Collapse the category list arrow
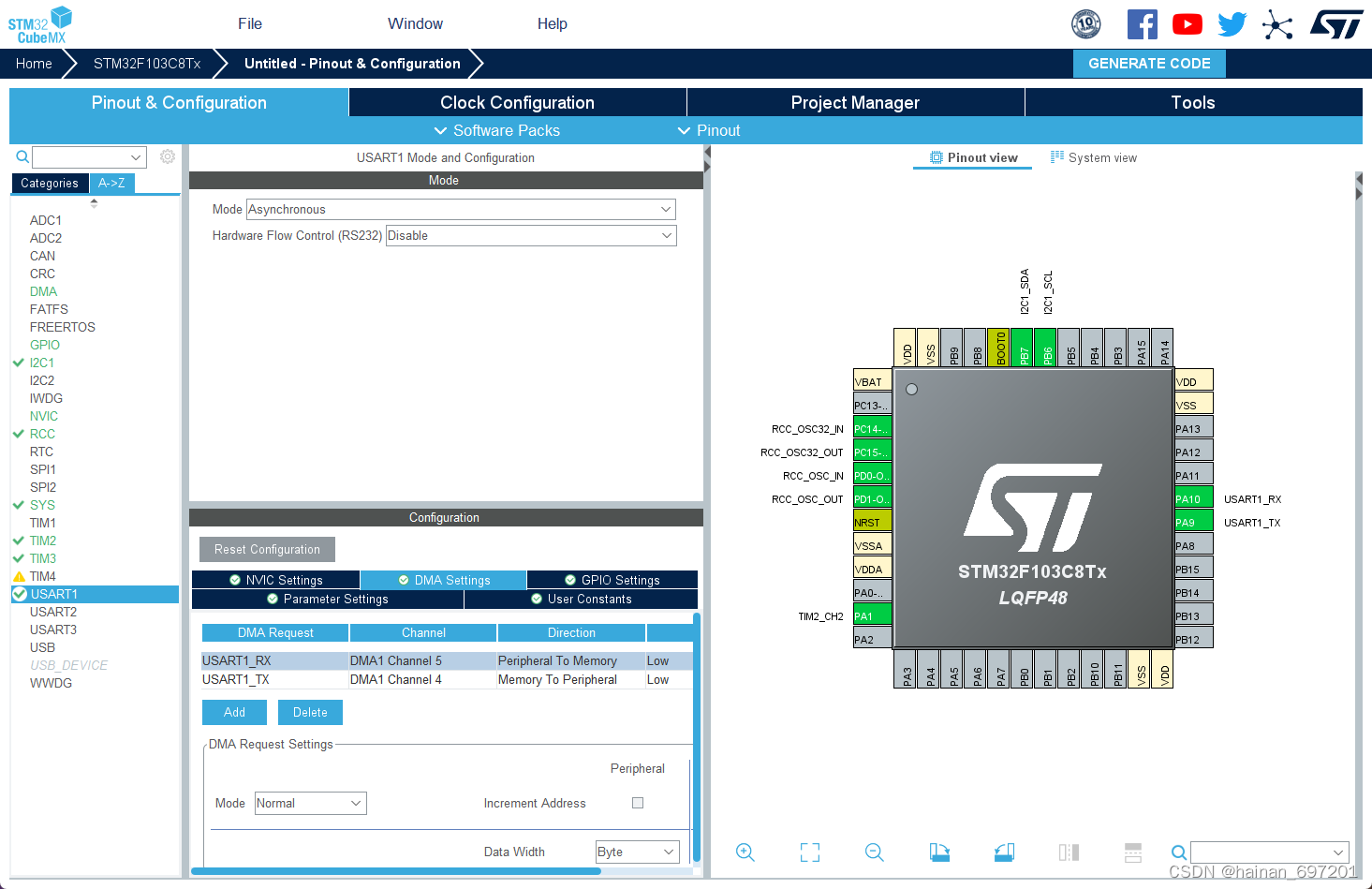Screen dimensions: 1372x889 click(x=94, y=202)
